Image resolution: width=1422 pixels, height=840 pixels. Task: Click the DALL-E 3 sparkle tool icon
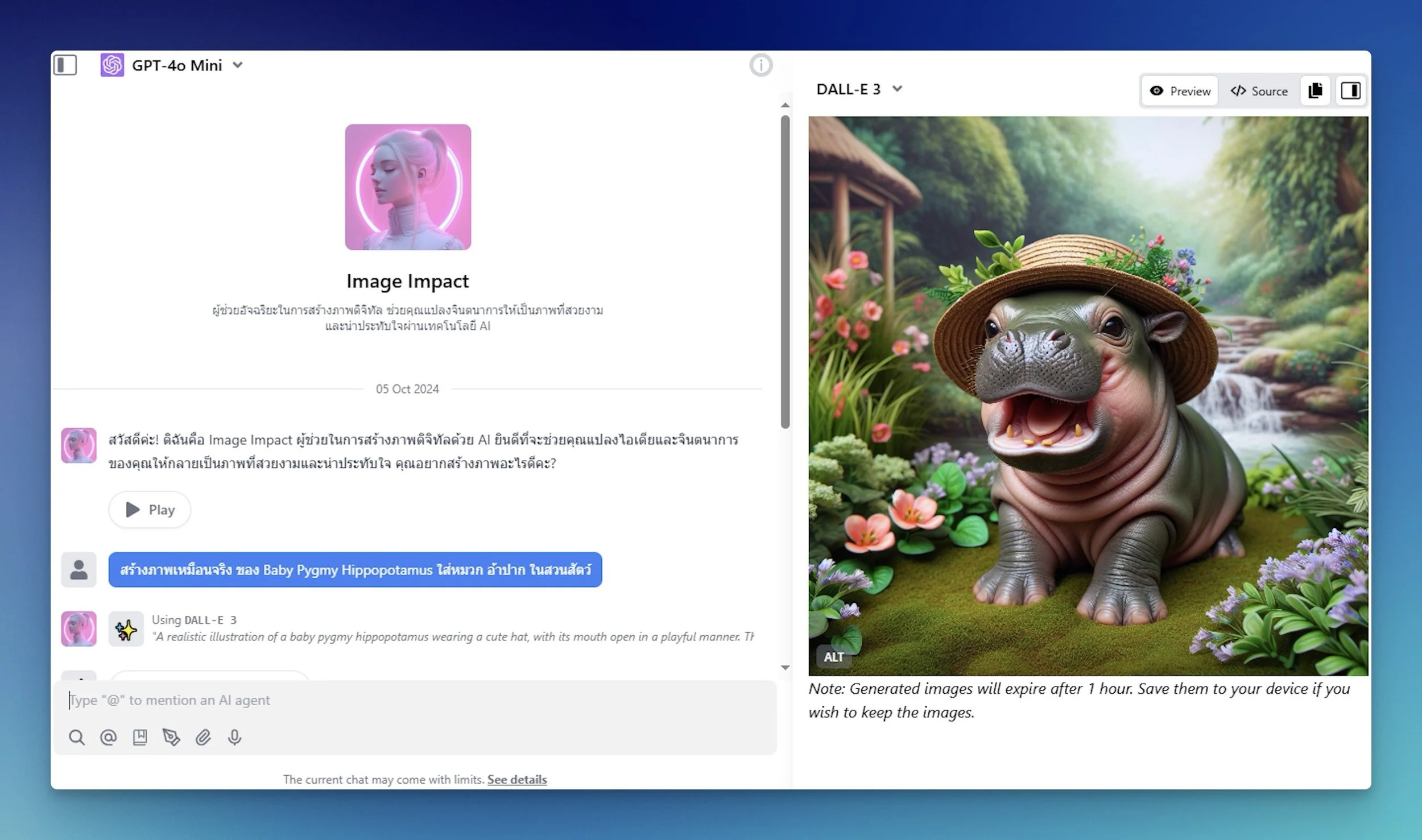coord(126,629)
